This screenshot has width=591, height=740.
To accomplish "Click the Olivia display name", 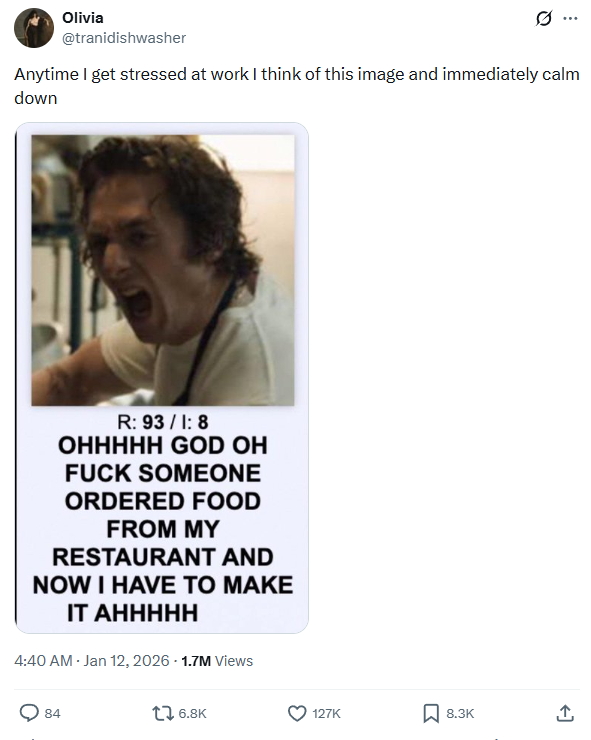I will coord(83,18).
